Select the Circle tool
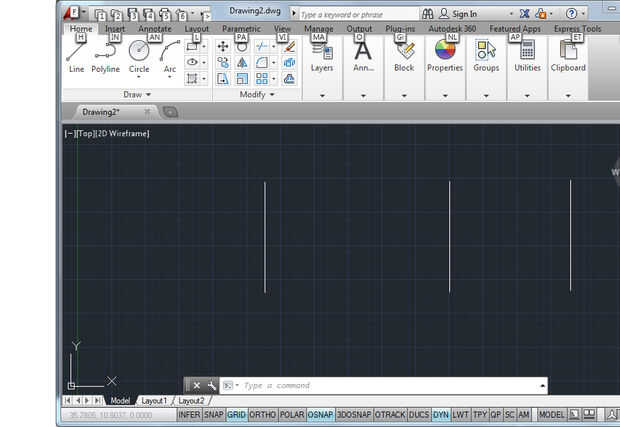The image size is (620, 427). [139, 59]
